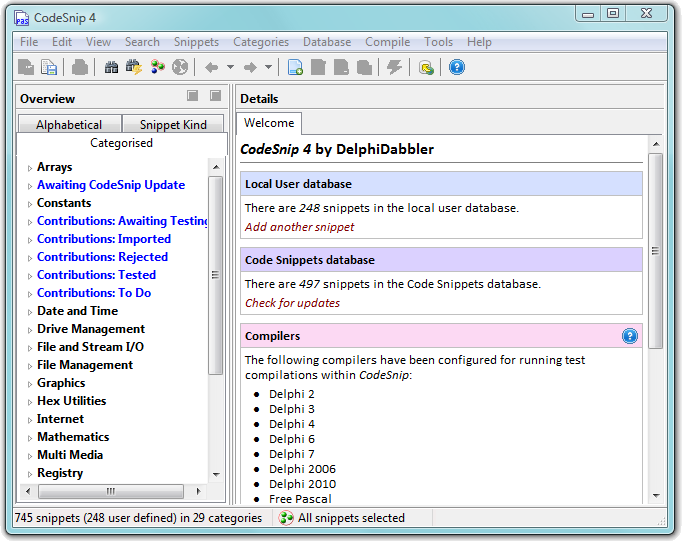Open the Snippets menu
The image size is (682, 541).
[196, 42]
